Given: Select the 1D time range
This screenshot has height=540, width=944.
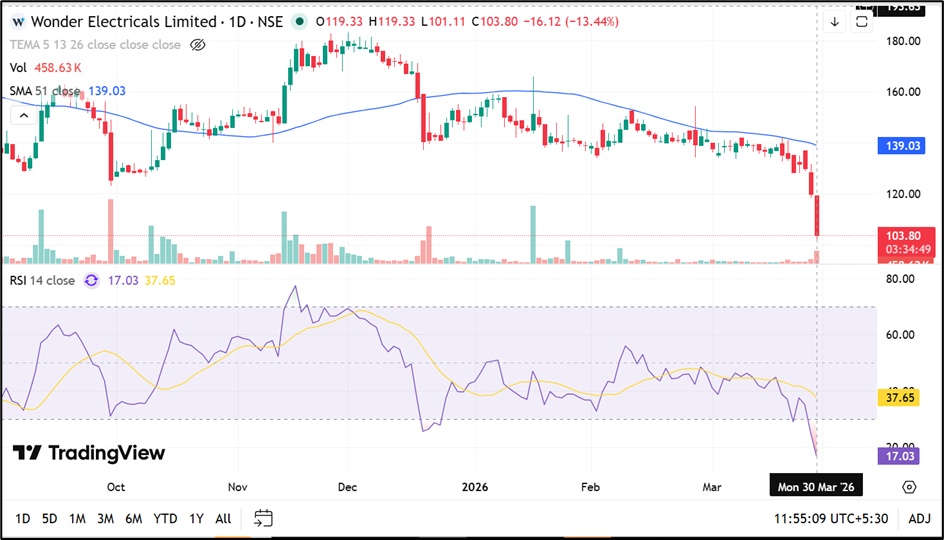Looking at the screenshot, I should (22, 518).
